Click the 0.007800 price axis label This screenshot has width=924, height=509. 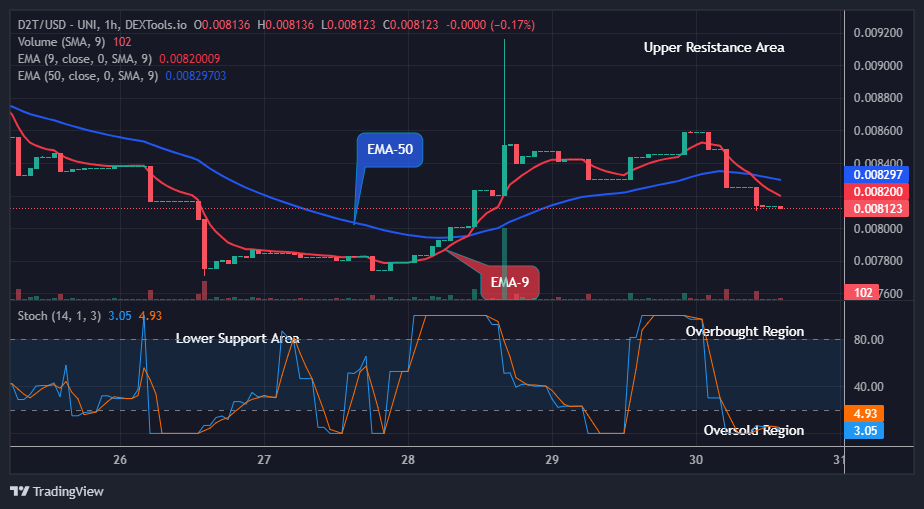pyautogui.click(x=878, y=261)
